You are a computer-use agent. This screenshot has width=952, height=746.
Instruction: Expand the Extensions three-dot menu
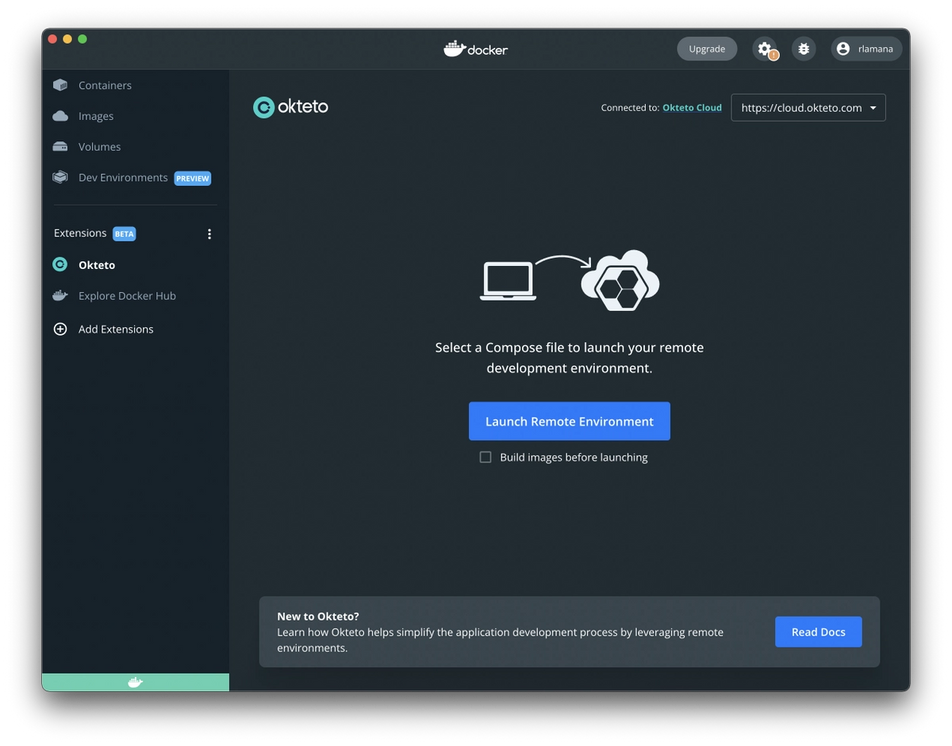pos(209,233)
